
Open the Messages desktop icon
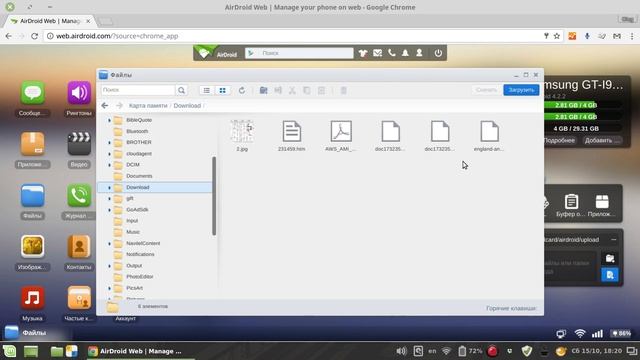coord(33,93)
